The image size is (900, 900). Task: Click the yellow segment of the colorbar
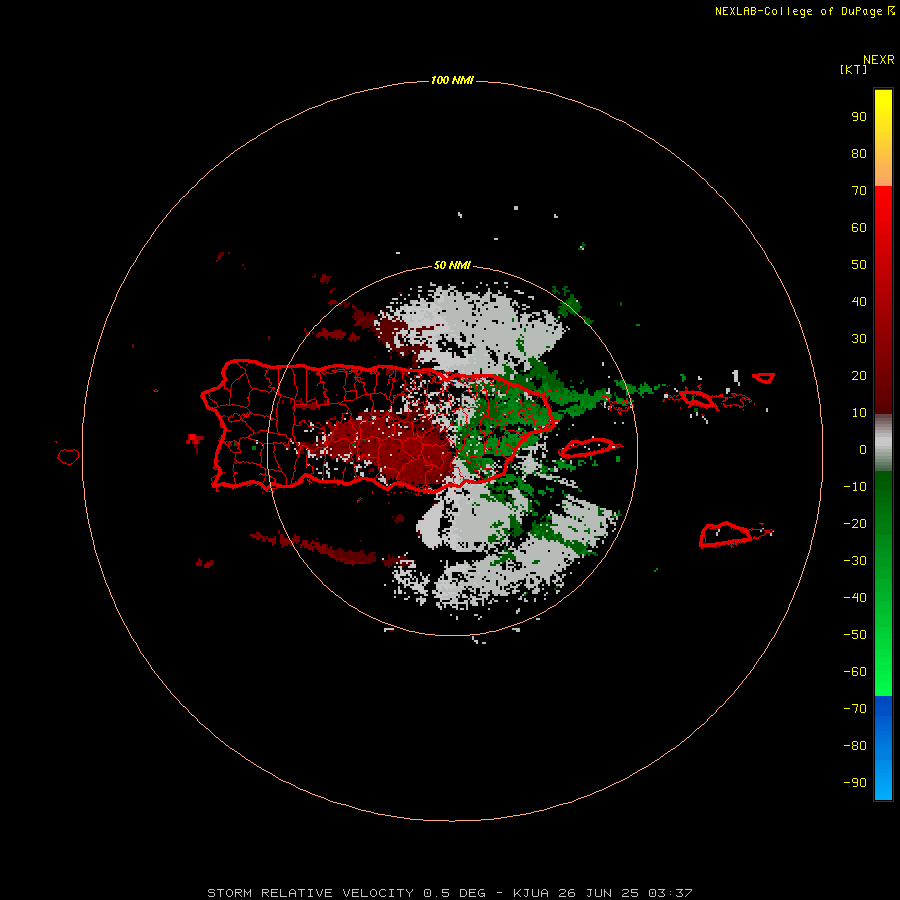[883, 138]
